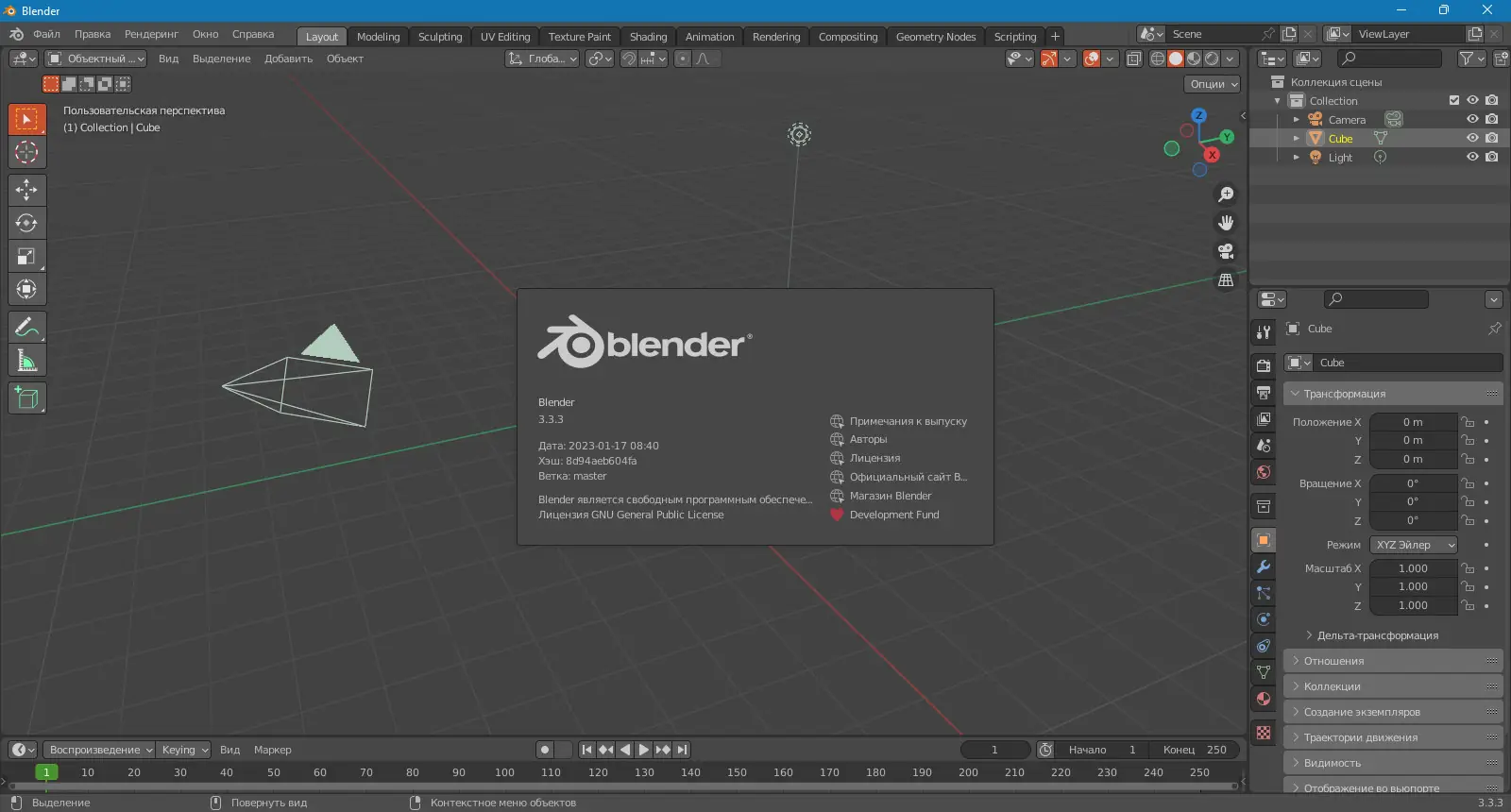
Task: Switch to the Sculpting workspace tab
Action: point(440,37)
